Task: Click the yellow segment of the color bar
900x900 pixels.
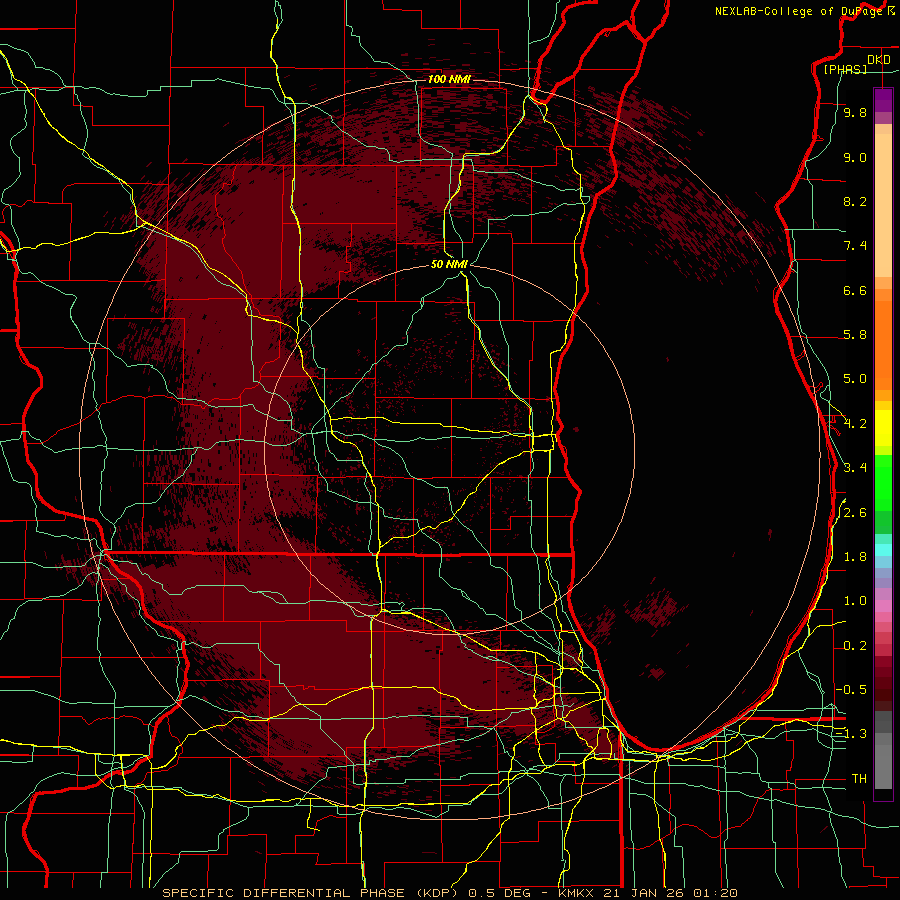Action: pyautogui.click(x=883, y=428)
